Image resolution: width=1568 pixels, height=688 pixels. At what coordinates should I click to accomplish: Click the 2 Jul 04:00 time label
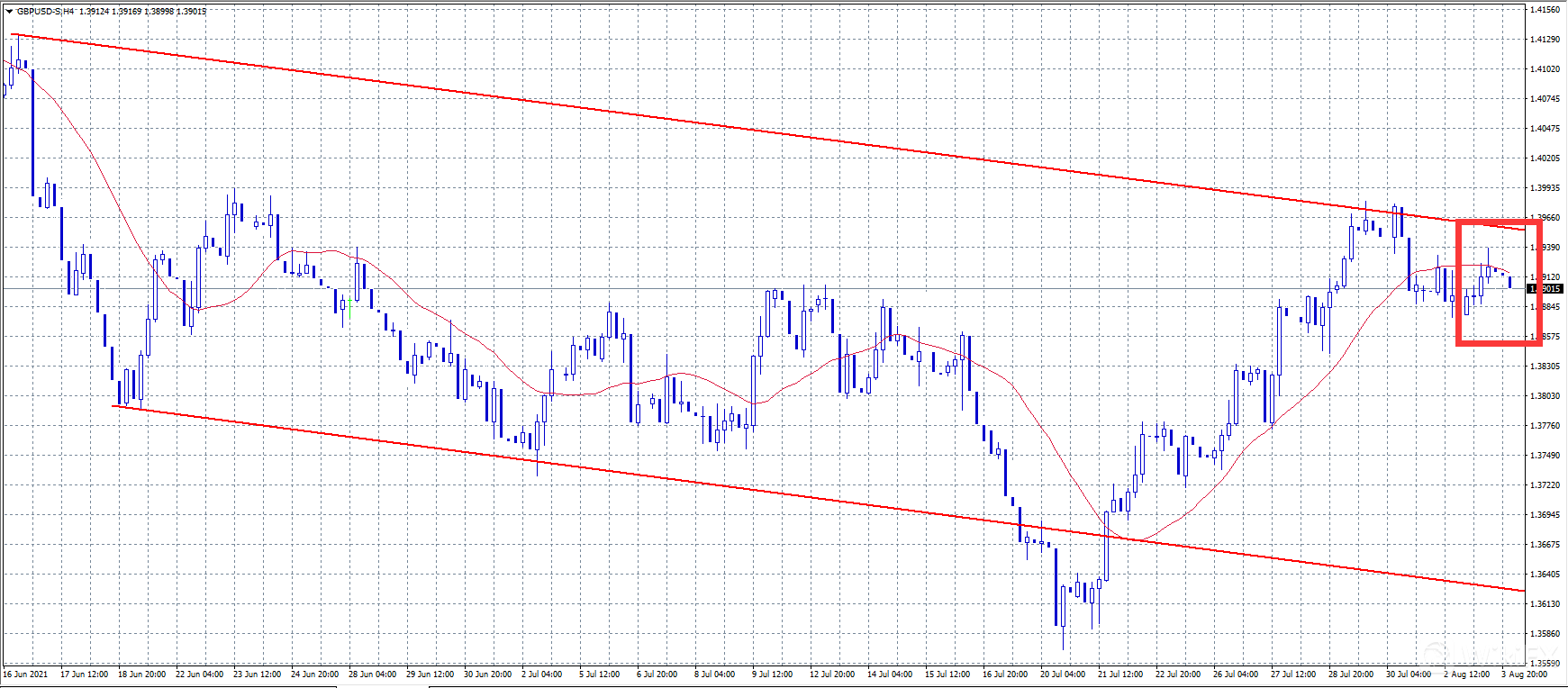click(542, 674)
